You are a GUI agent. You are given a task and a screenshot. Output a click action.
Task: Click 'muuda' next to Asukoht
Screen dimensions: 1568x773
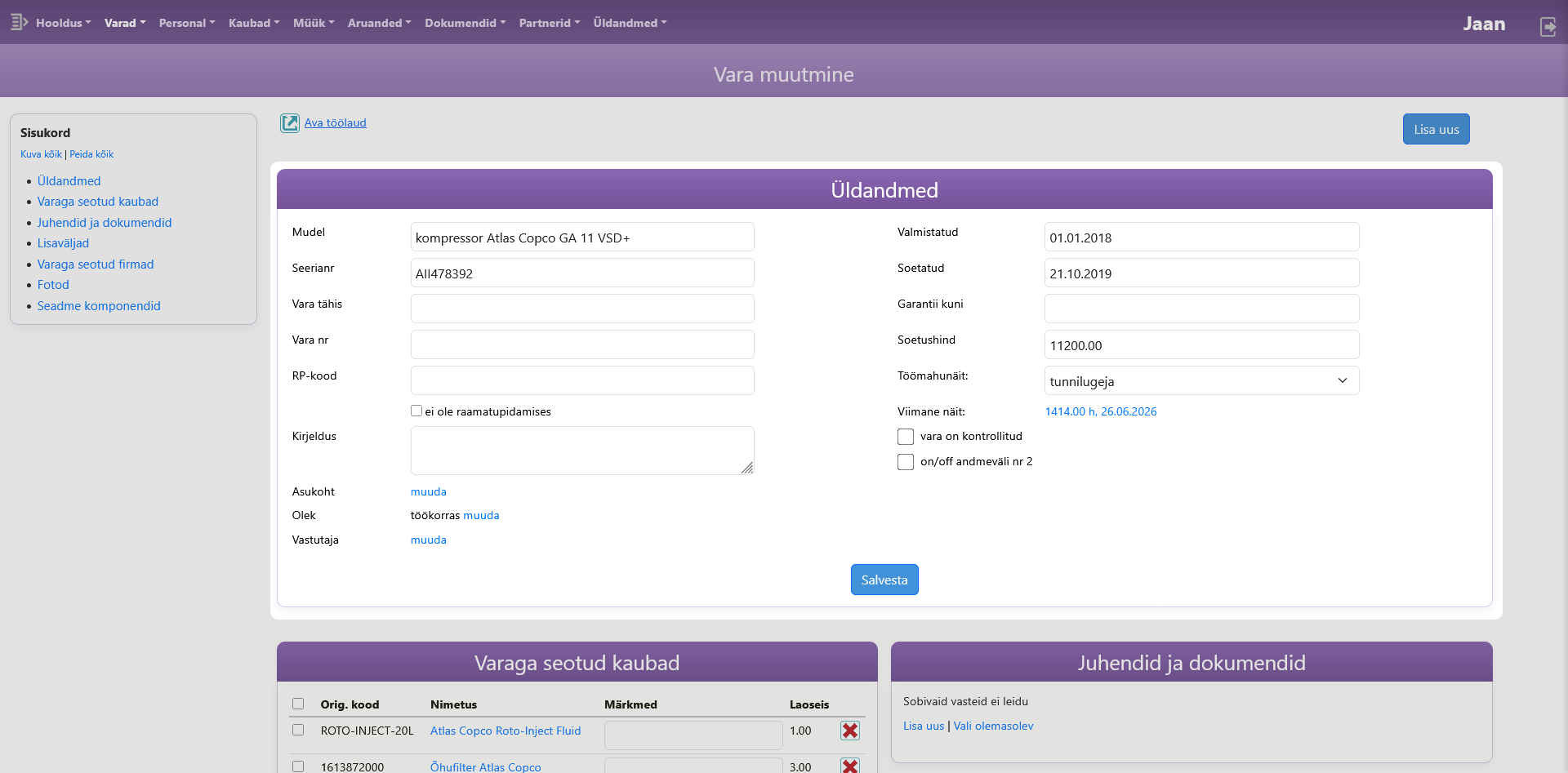429,491
